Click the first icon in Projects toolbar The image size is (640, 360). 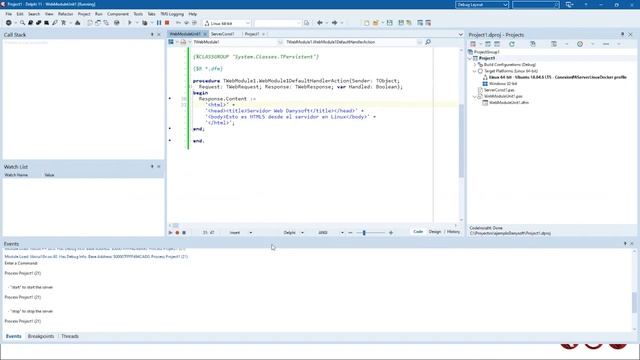[x=473, y=44]
